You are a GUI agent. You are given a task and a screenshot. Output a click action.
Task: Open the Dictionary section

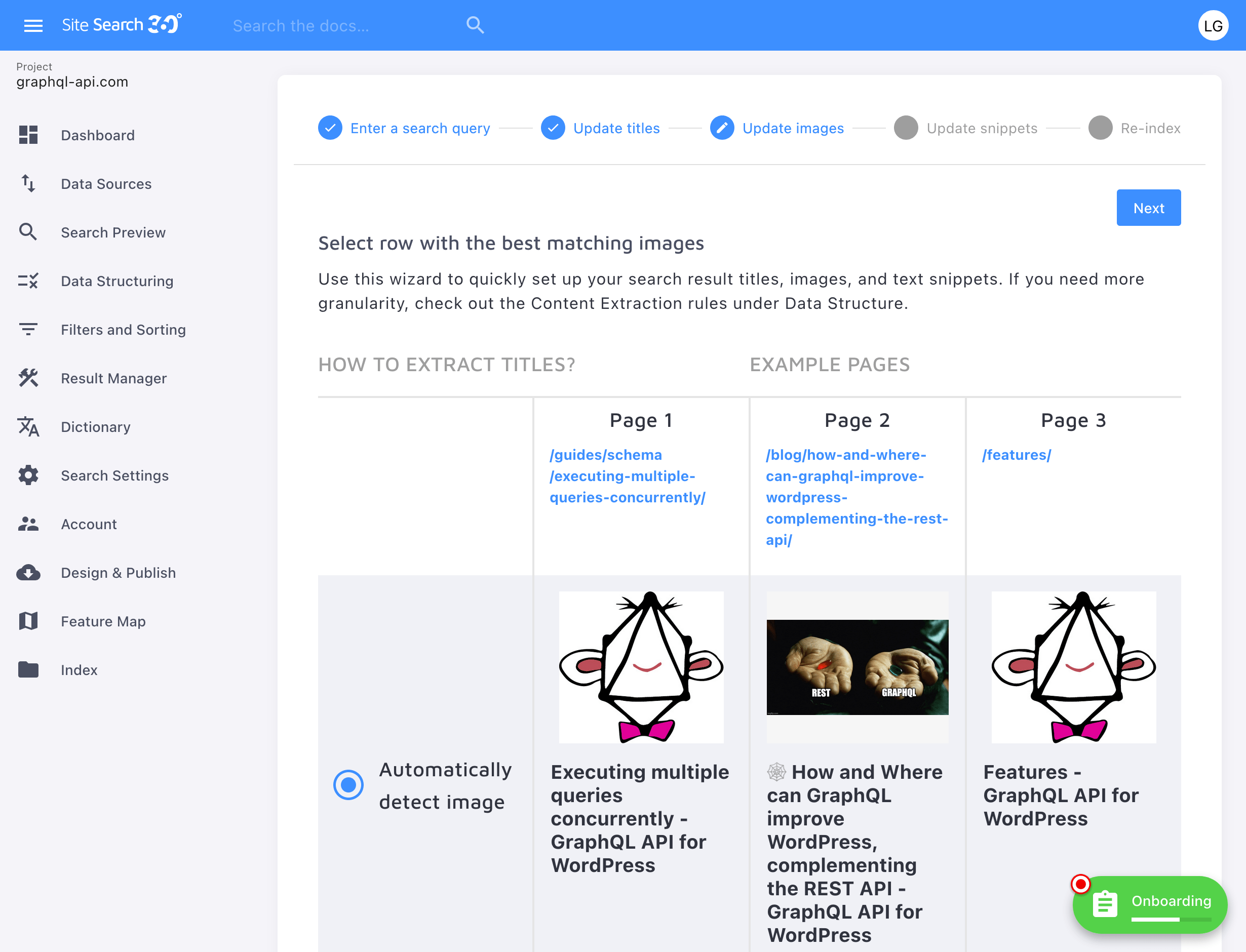point(95,427)
